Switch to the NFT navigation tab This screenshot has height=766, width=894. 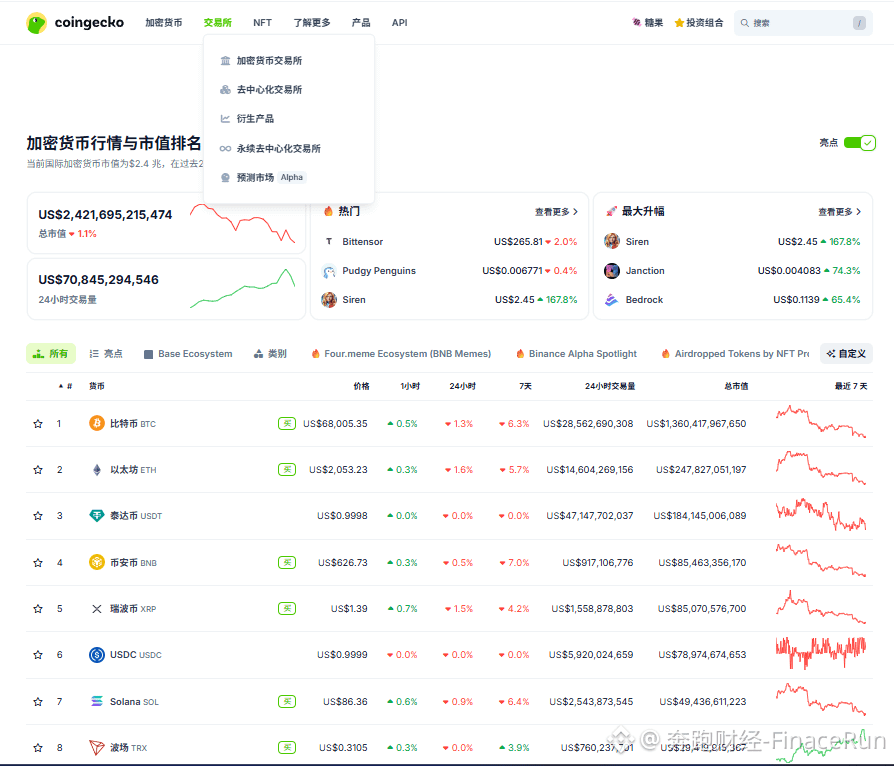pos(262,22)
